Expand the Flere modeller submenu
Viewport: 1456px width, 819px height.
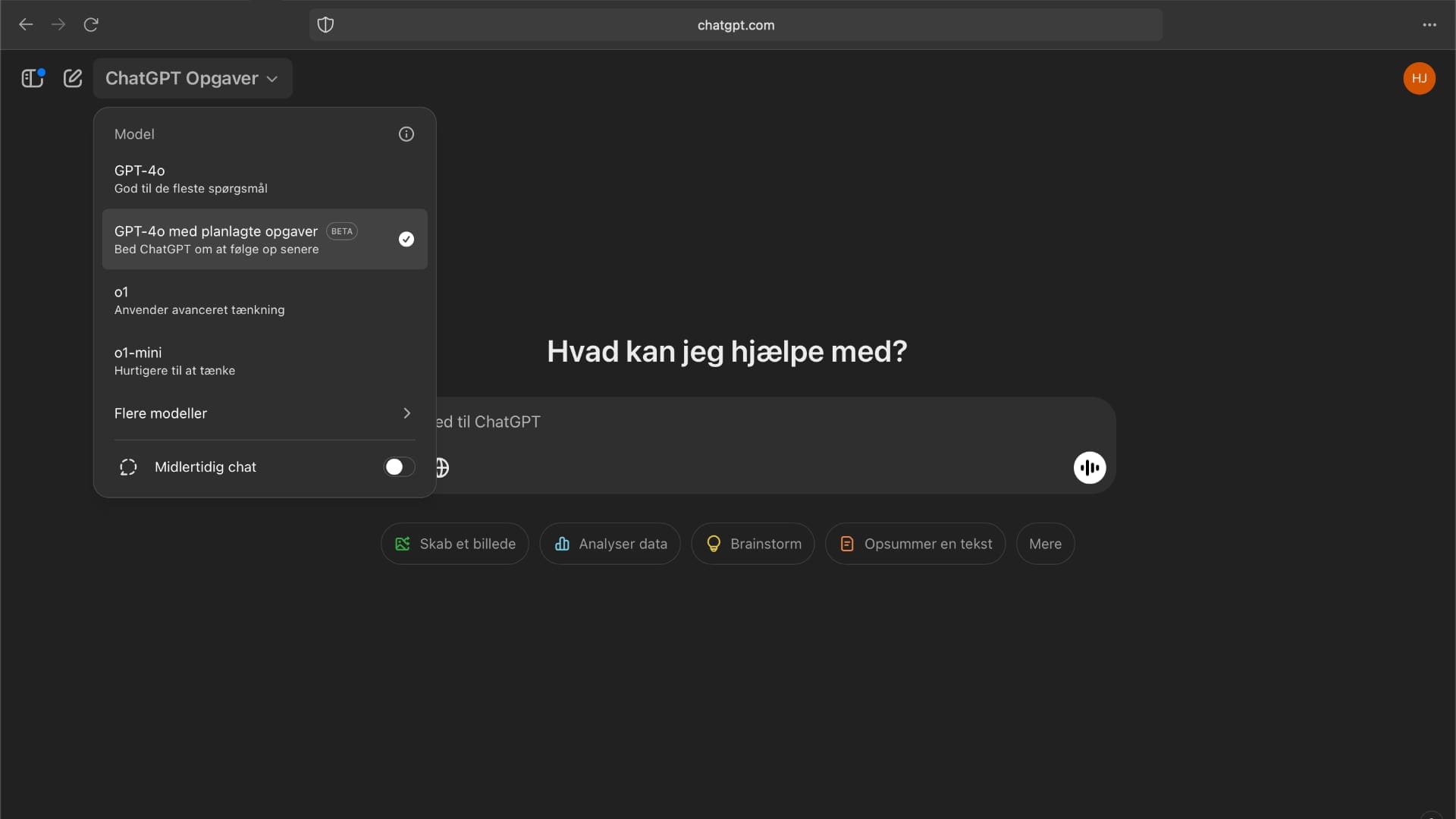pos(264,413)
